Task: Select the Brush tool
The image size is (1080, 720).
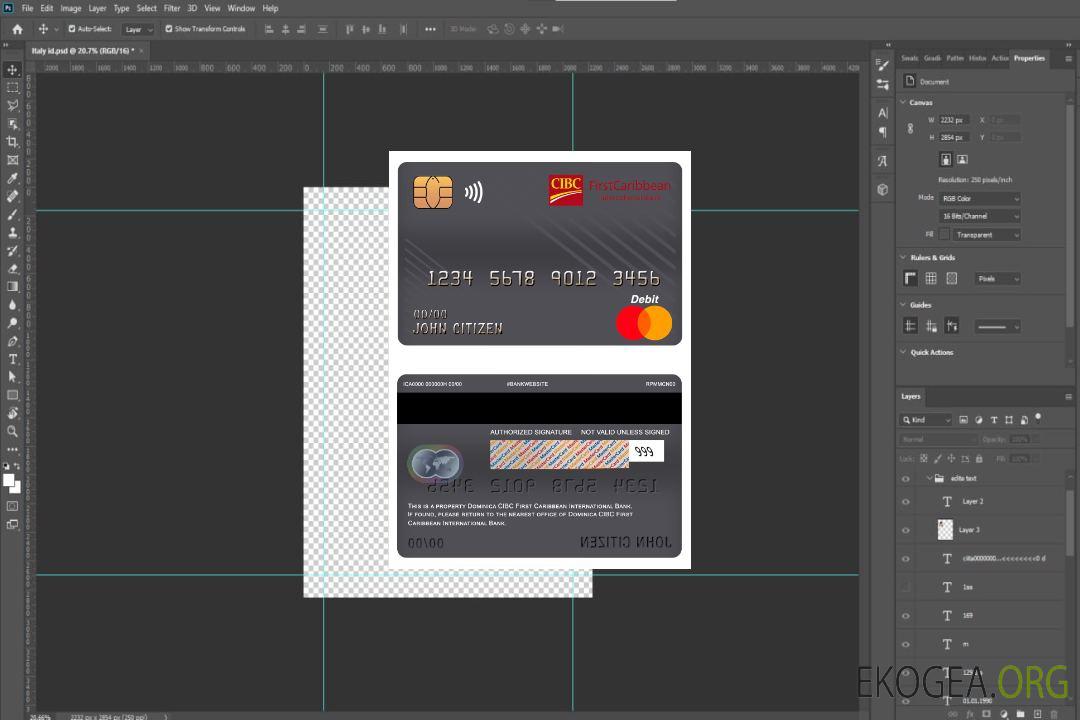Action: (13, 215)
